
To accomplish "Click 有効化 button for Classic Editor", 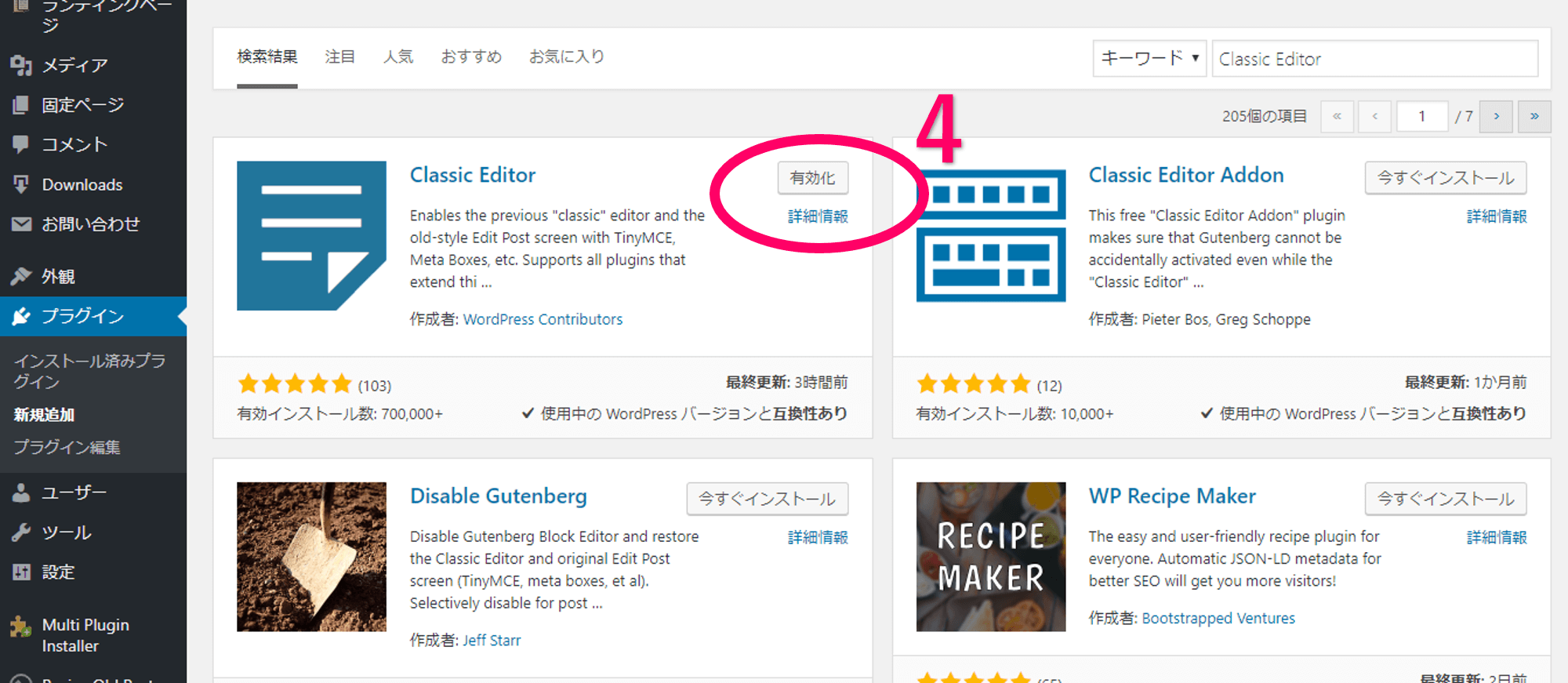I will point(813,178).
